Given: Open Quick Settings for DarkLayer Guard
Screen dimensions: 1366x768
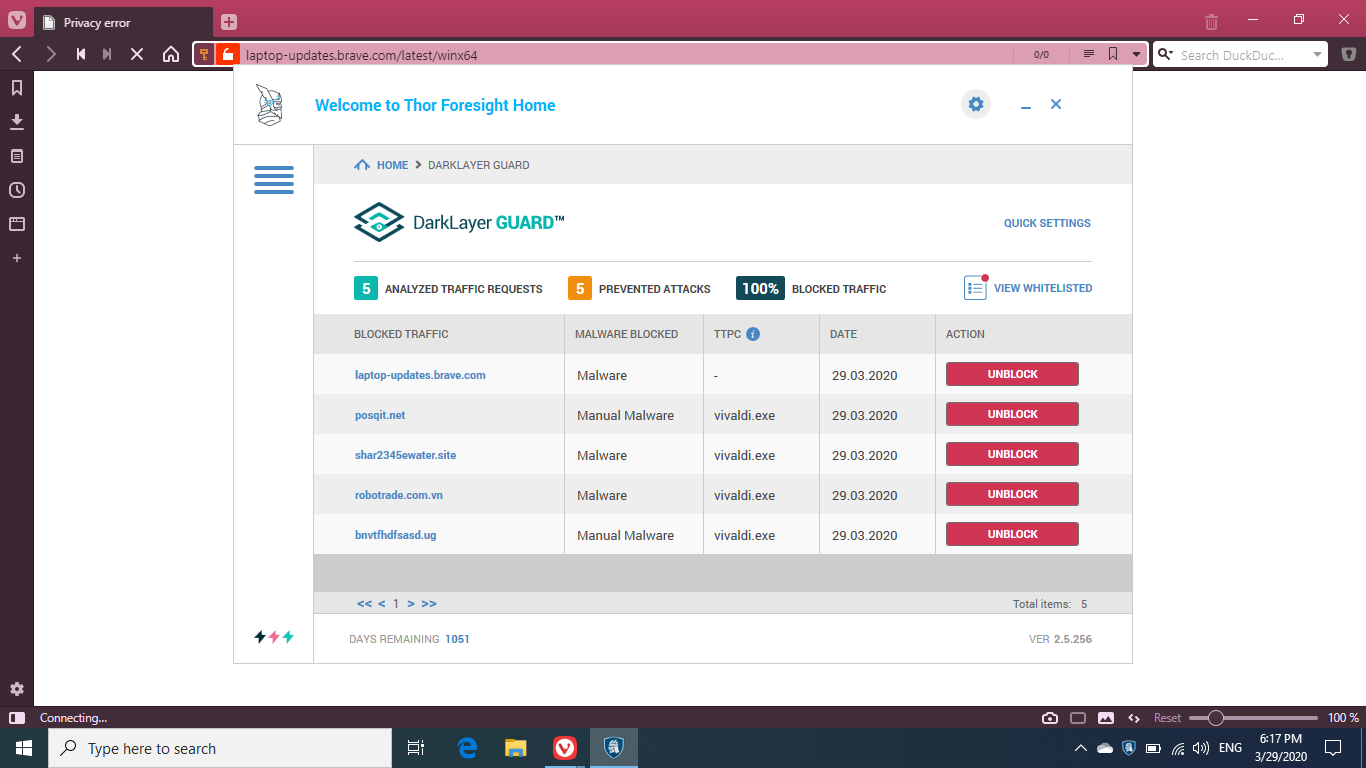Looking at the screenshot, I should 1047,223.
